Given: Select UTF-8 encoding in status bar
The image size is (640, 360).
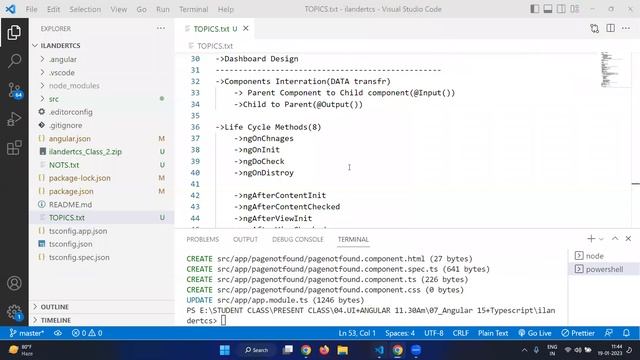Looking at the screenshot, I should click(433, 333).
